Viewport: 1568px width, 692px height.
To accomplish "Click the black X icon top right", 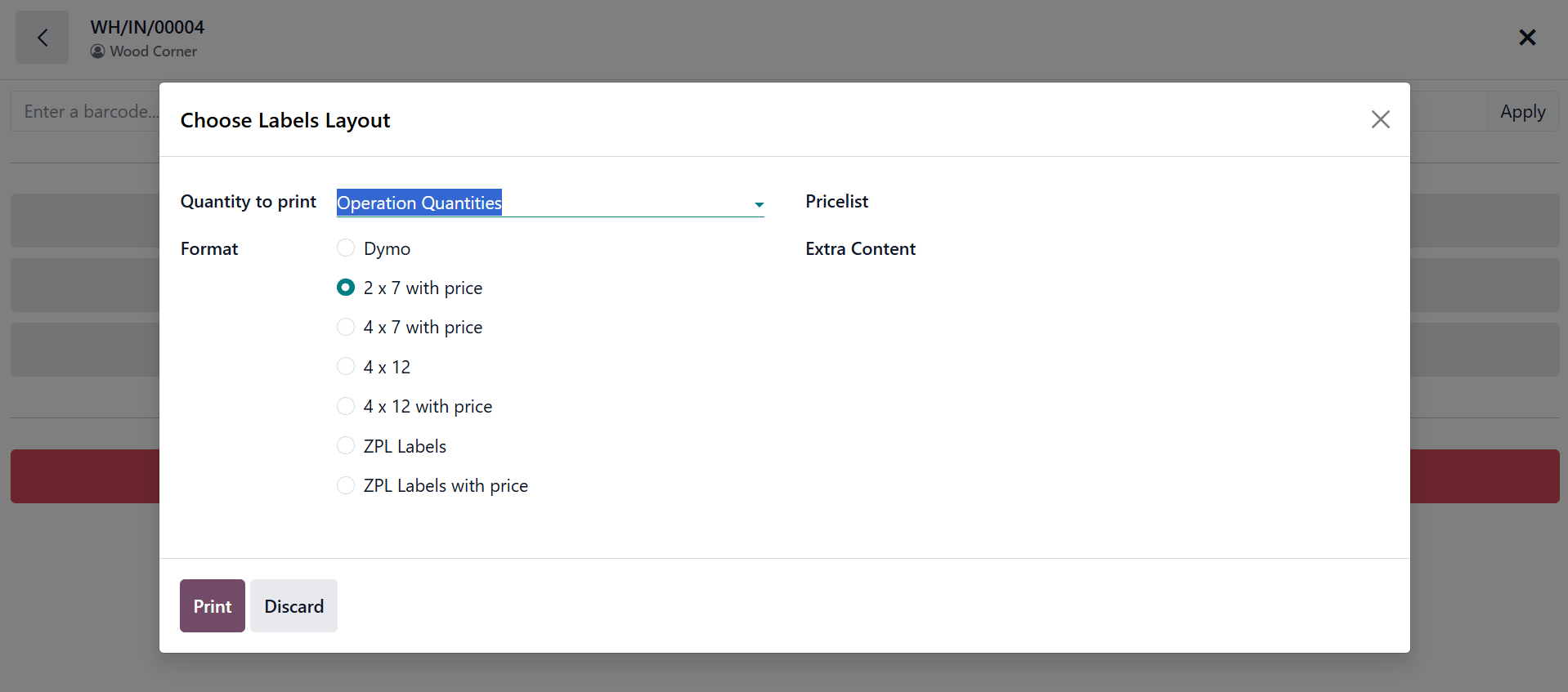I will pyautogui.click(x=1526, y=38).
